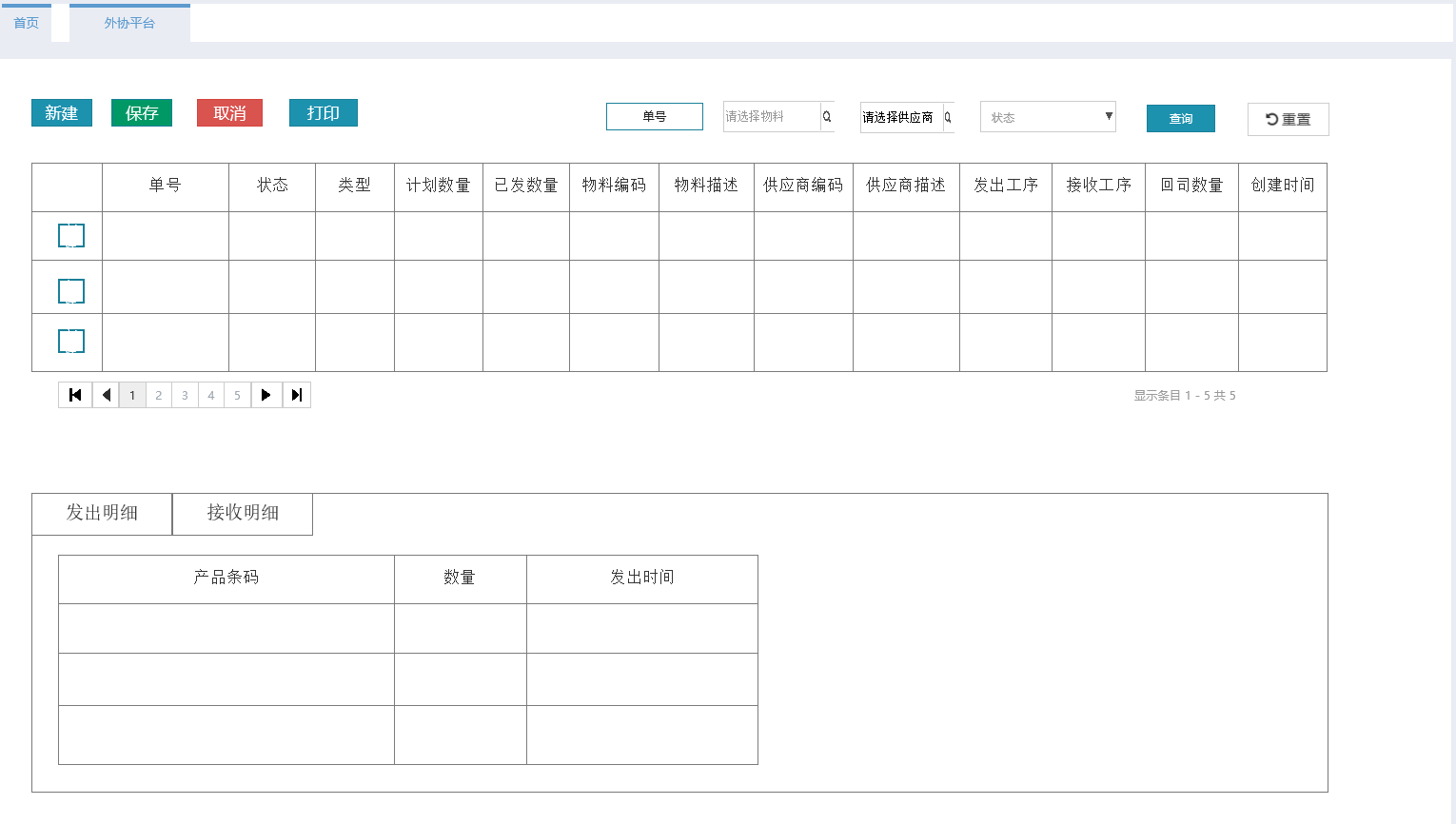Open the 发出明细 tab
Image resolution: width=1456 pixels, height=824 pixels.
(102, 514)
